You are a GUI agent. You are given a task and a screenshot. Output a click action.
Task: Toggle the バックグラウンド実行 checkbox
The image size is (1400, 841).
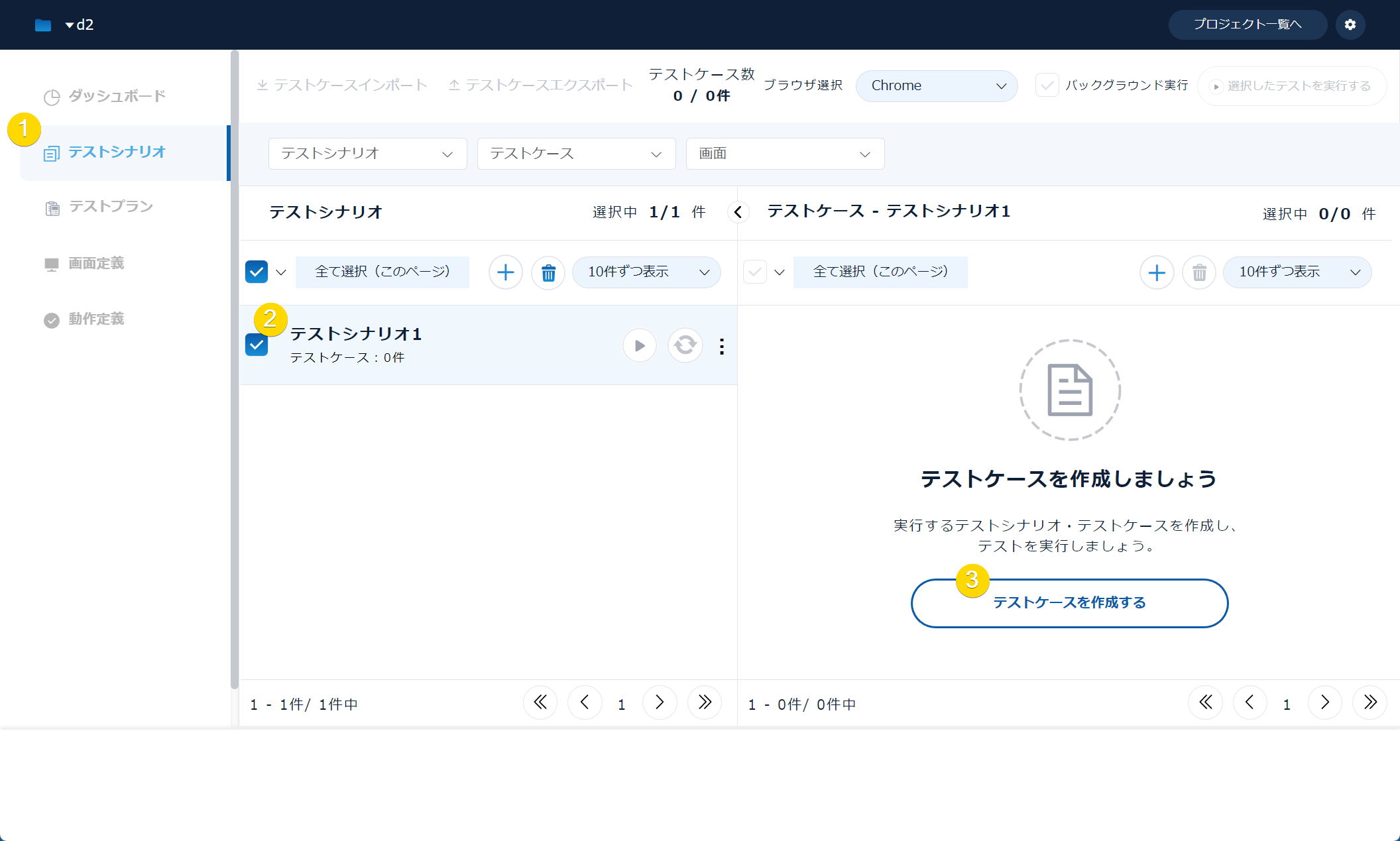1047,85
